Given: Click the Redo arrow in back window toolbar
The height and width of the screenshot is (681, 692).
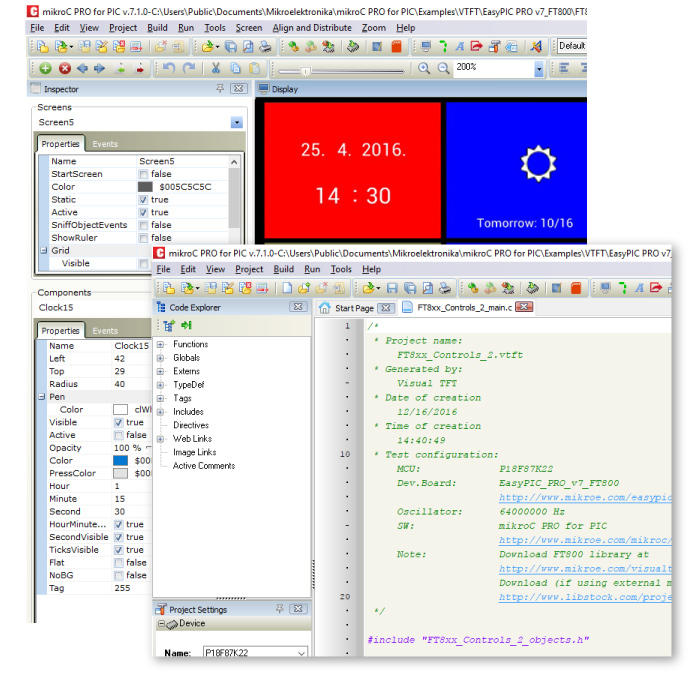Looking at the screenshot, I should (x=189, y=68).
